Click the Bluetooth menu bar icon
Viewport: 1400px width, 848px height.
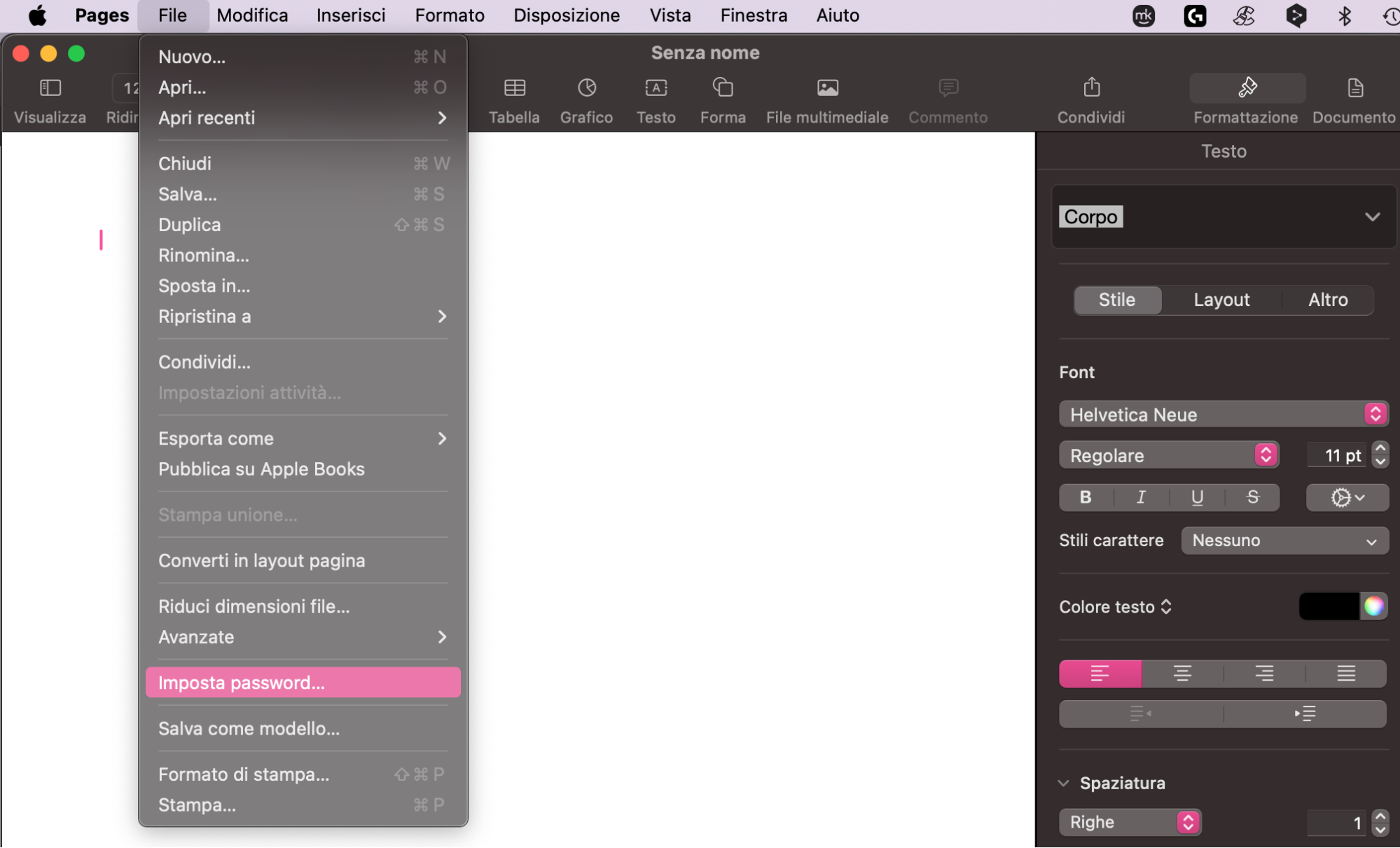[1343, 15]
